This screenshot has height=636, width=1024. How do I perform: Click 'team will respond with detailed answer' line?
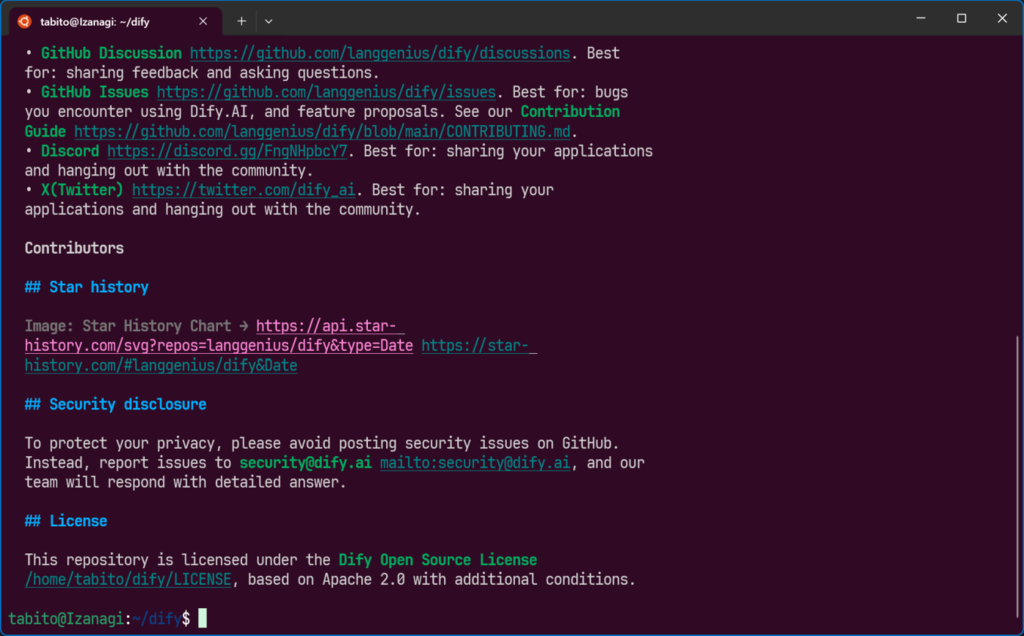point(185,483)
